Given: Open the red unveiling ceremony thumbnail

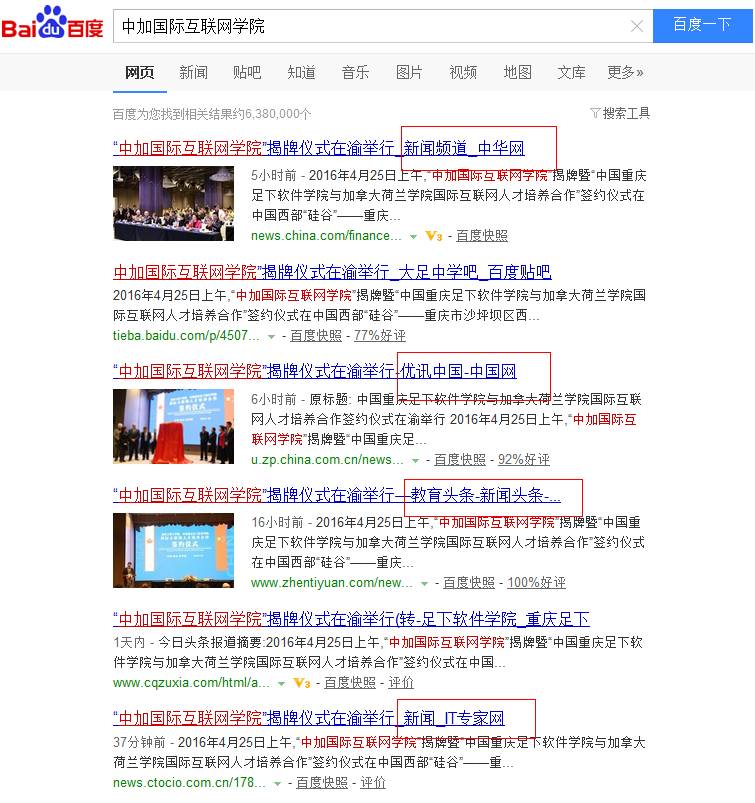Looking at the screenshot, I should (x=174, y=427).
